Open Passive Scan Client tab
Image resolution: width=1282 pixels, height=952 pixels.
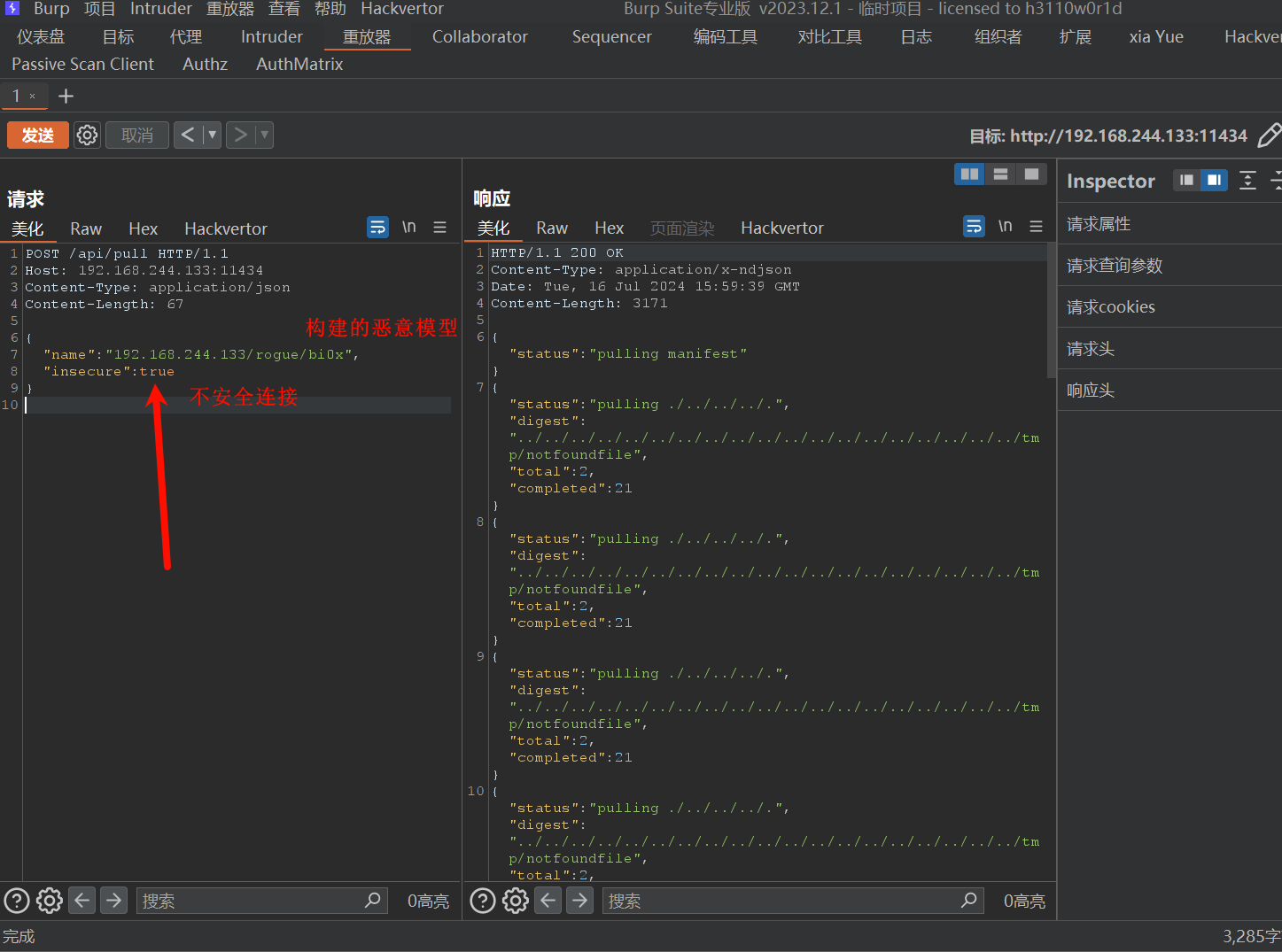(82, 64)
